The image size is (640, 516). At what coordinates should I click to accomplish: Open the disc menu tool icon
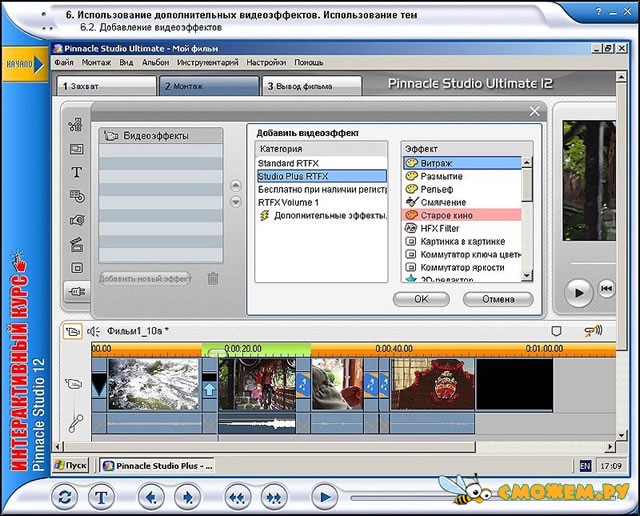[77, 196]
